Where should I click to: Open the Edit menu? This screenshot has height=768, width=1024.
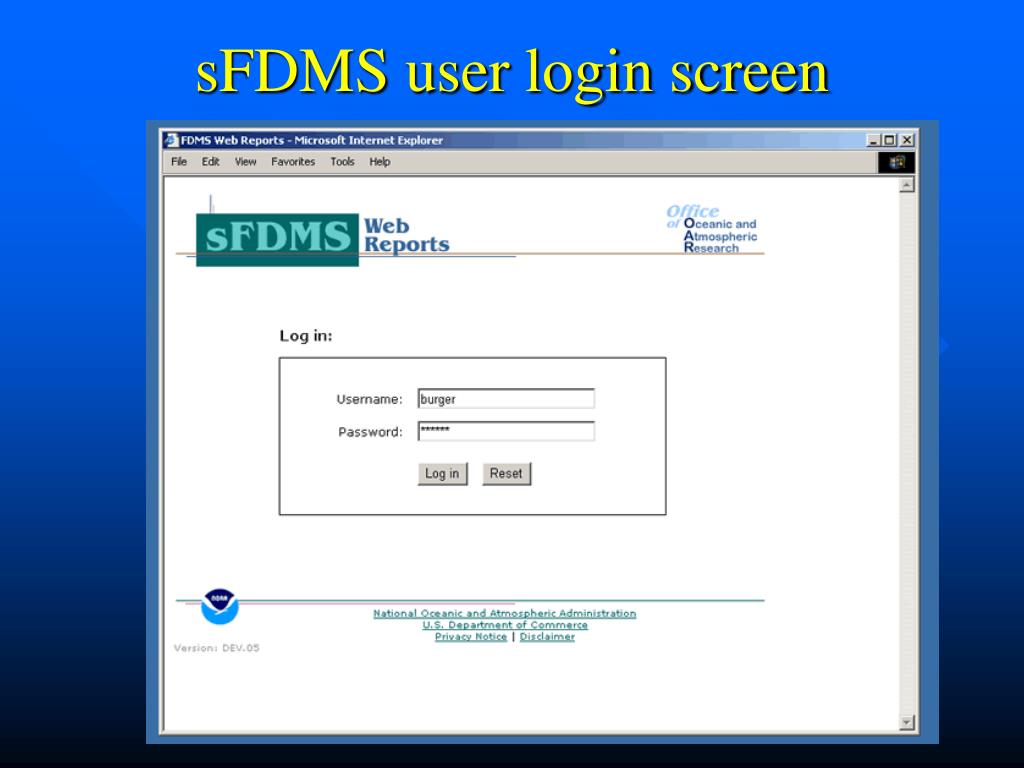pos(210,161)
